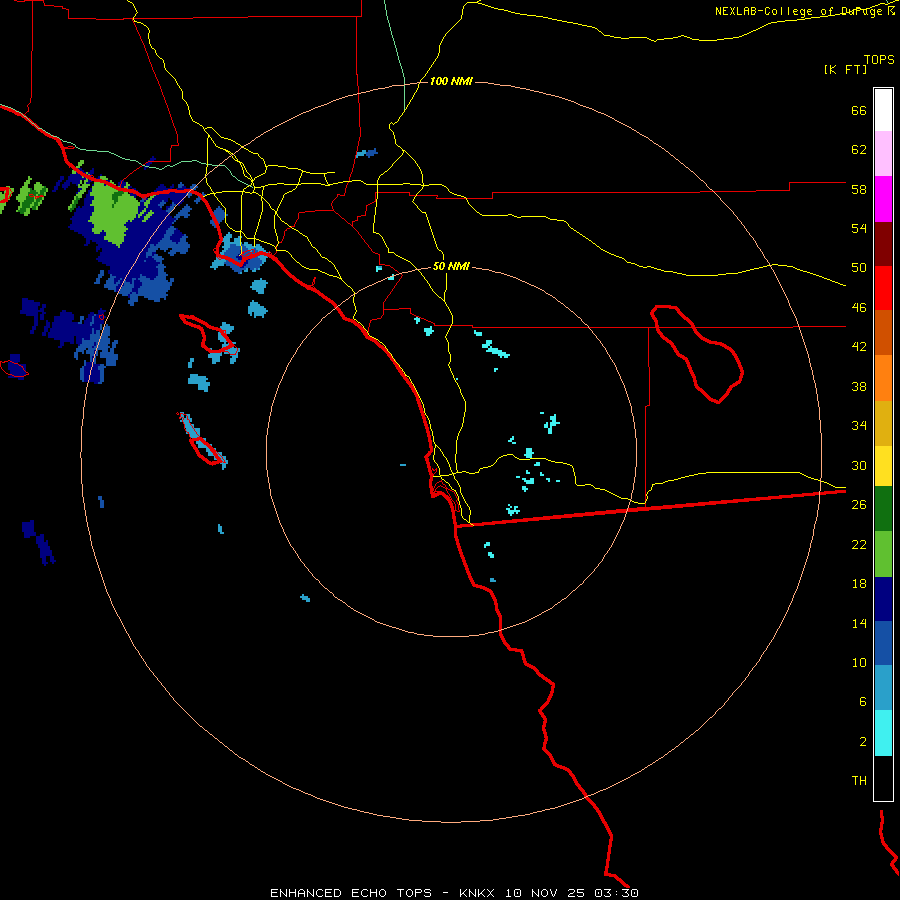Image resolution: width=900 pixels, height=900 pixels.
Task: Select the dark green legend swatch
Action: coord(883,509)
